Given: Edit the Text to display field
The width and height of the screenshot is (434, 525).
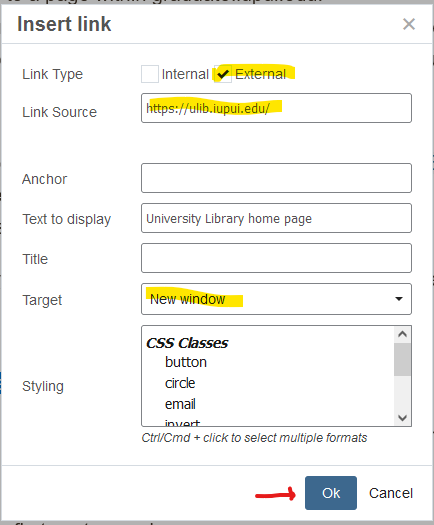Looking at the screenshot, I should pos(276,218).
